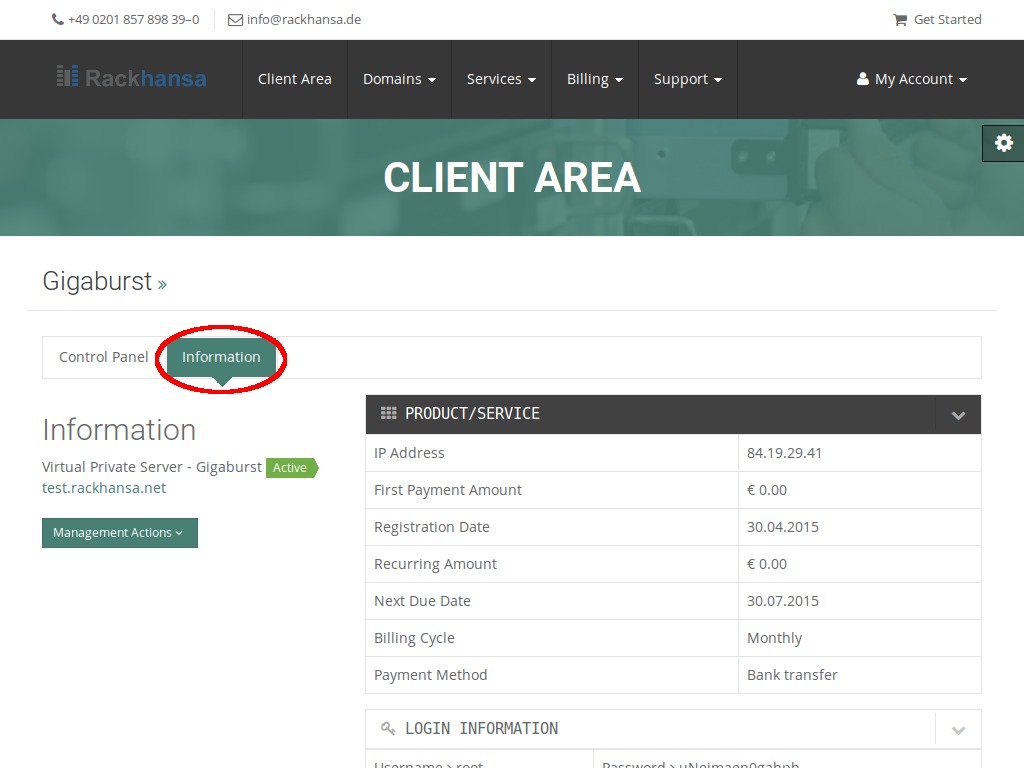Screen dimensions: 1024x768
Task: Click the Recurring Amount value
Action: point(767,564)
